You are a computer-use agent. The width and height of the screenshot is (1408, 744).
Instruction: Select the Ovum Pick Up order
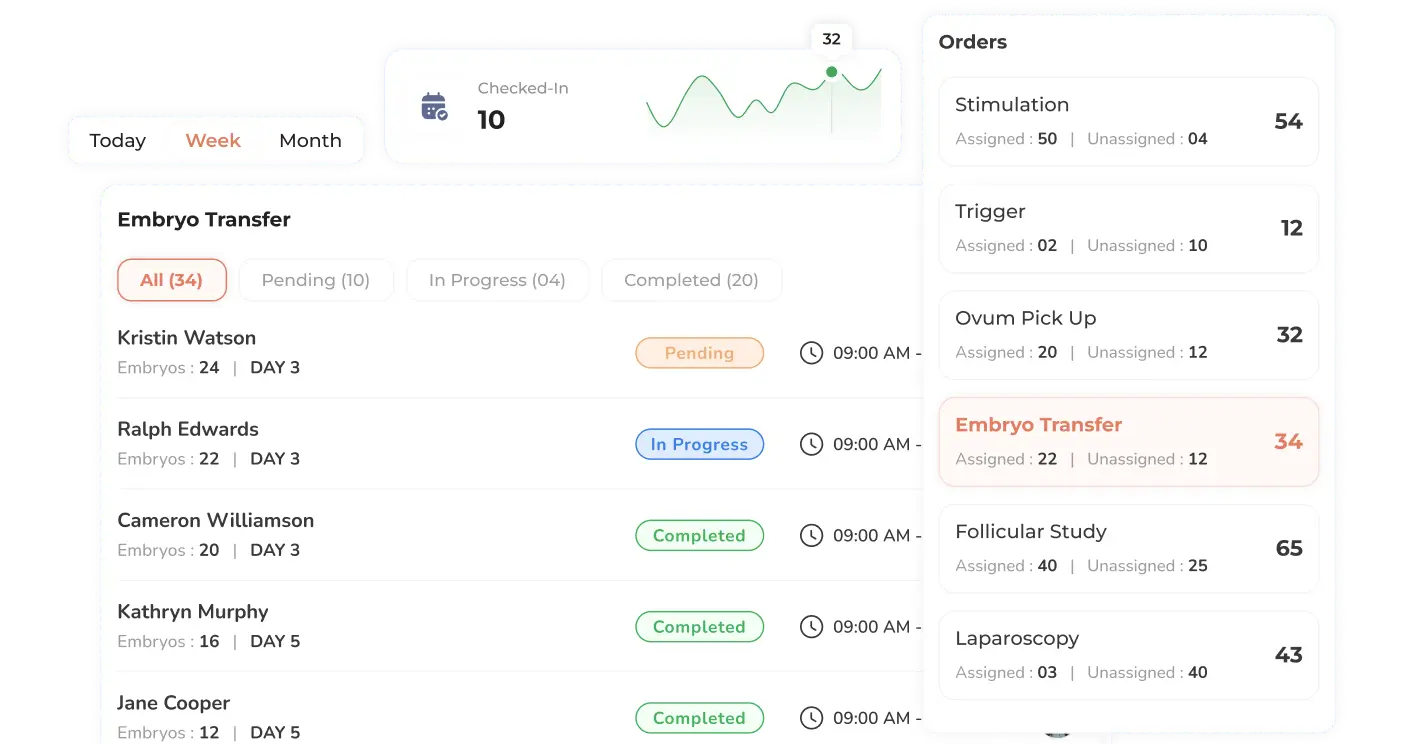coord(1128,335)
